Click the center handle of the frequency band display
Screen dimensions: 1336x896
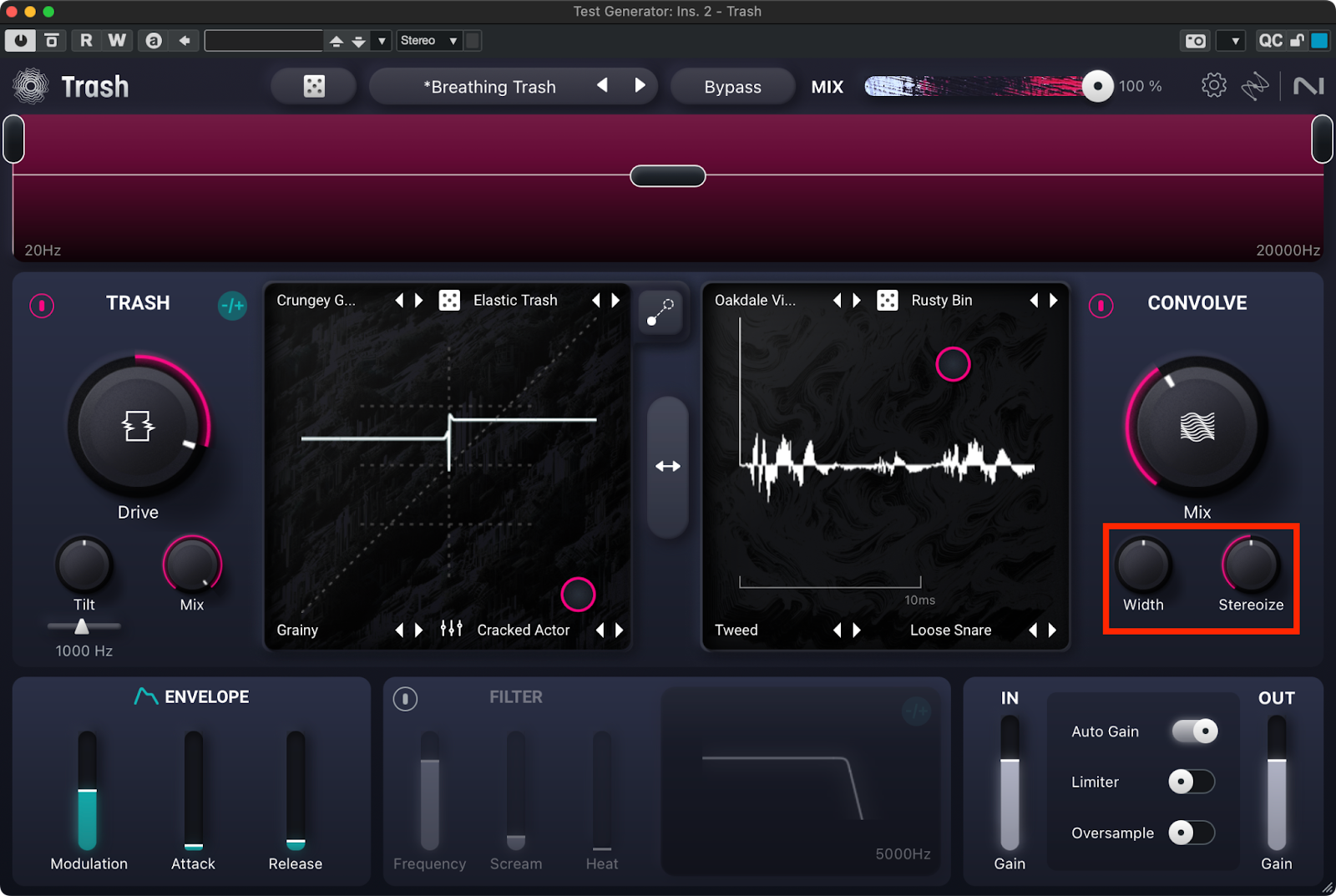click(668, 176)
